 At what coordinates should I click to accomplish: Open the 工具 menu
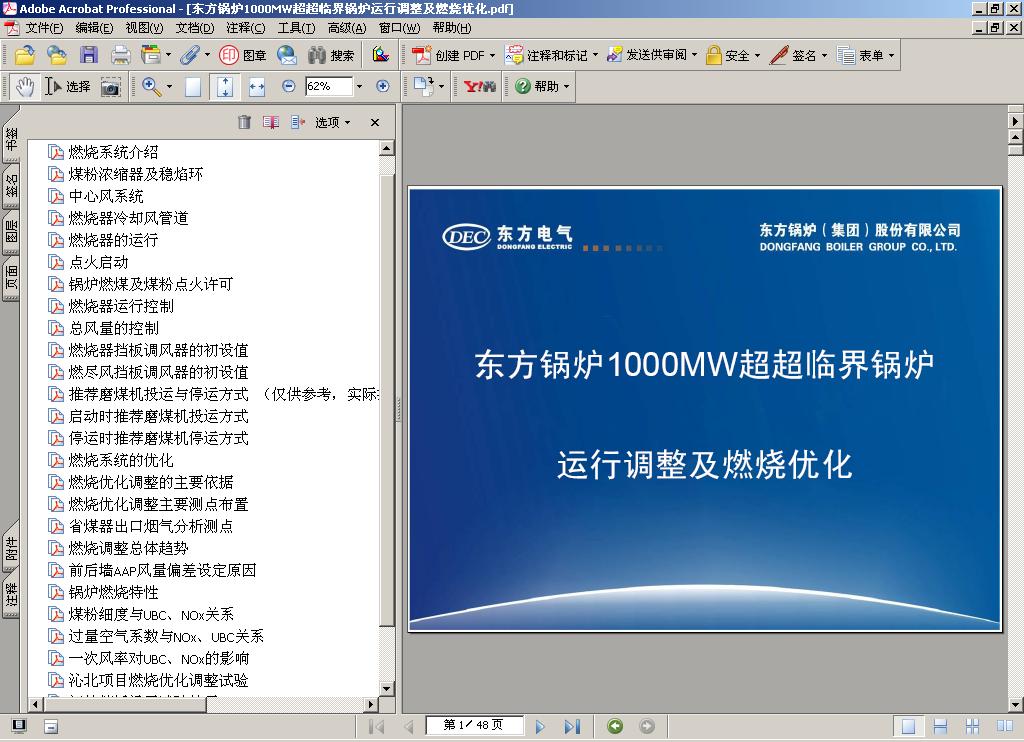[x=296, y=28]
